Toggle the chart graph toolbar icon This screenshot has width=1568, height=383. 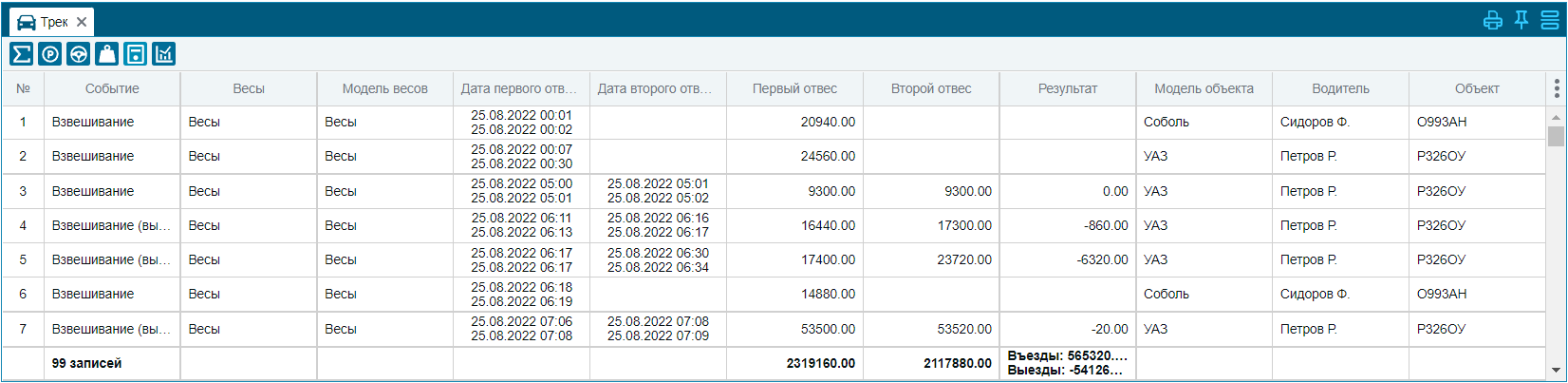coord(164,54)
